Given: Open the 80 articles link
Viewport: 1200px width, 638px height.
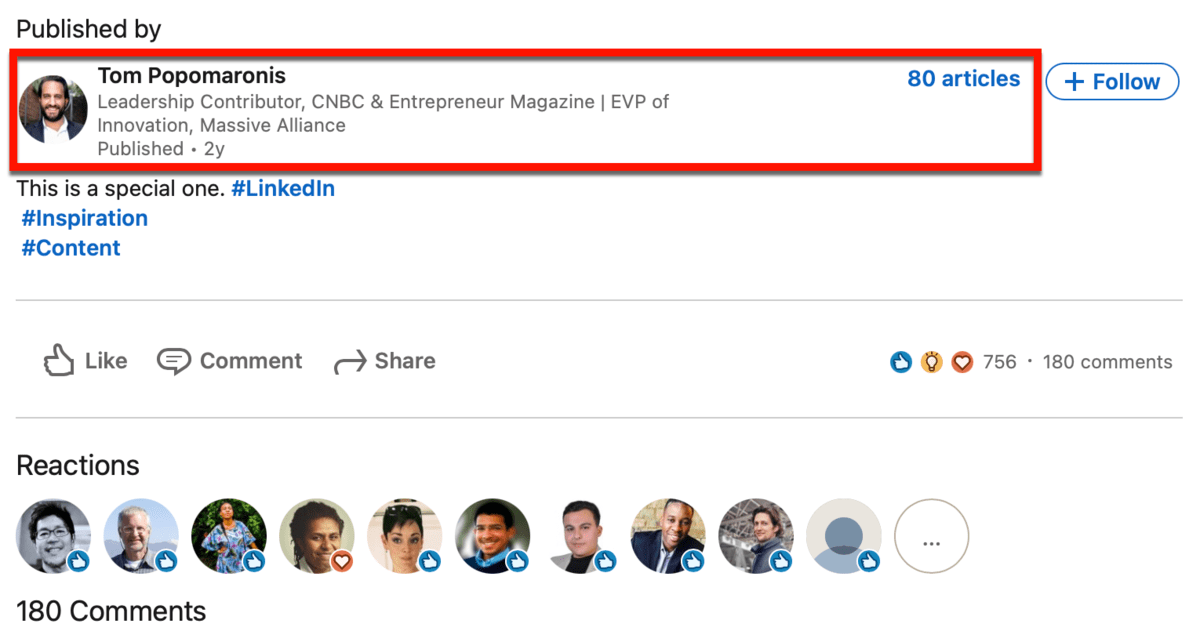Looking at the screenshot, I should (x=964, y=79).
